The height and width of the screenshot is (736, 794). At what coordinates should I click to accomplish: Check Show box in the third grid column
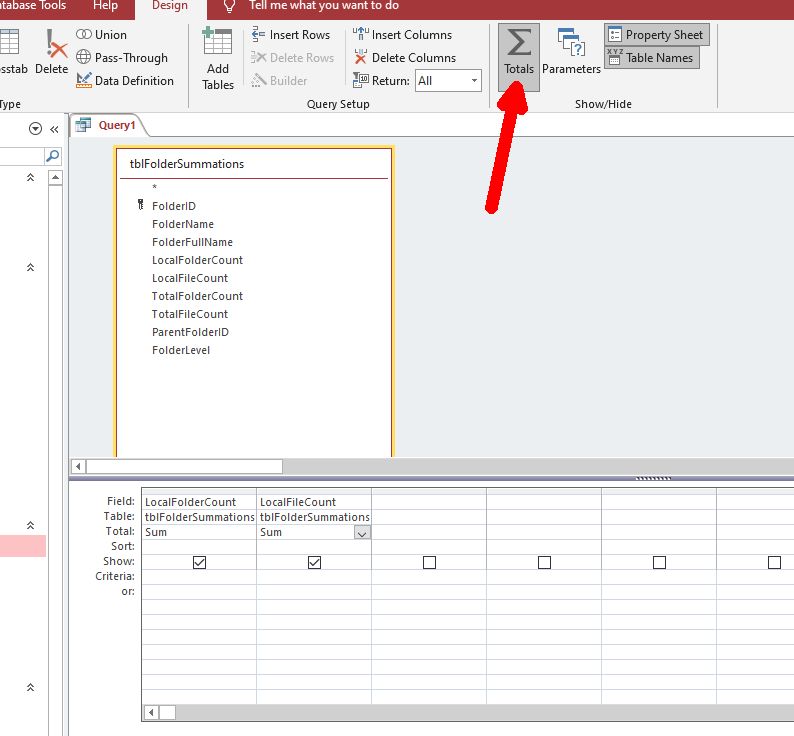click(429, 562)
